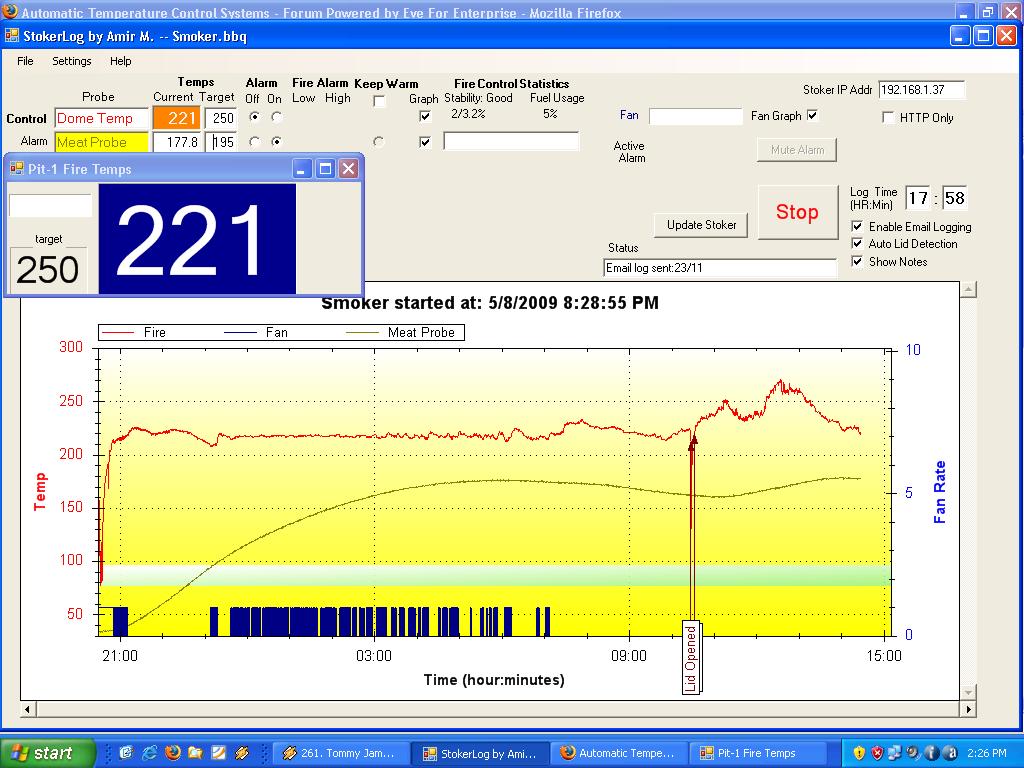Click the Firefox icon in Quick Launch

(172, 753)
